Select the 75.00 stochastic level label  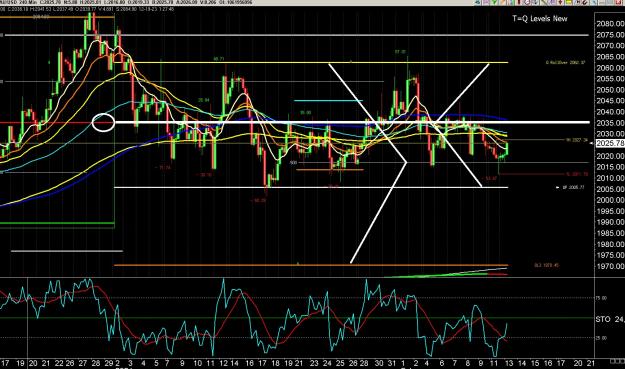click(x=601, y=298)
